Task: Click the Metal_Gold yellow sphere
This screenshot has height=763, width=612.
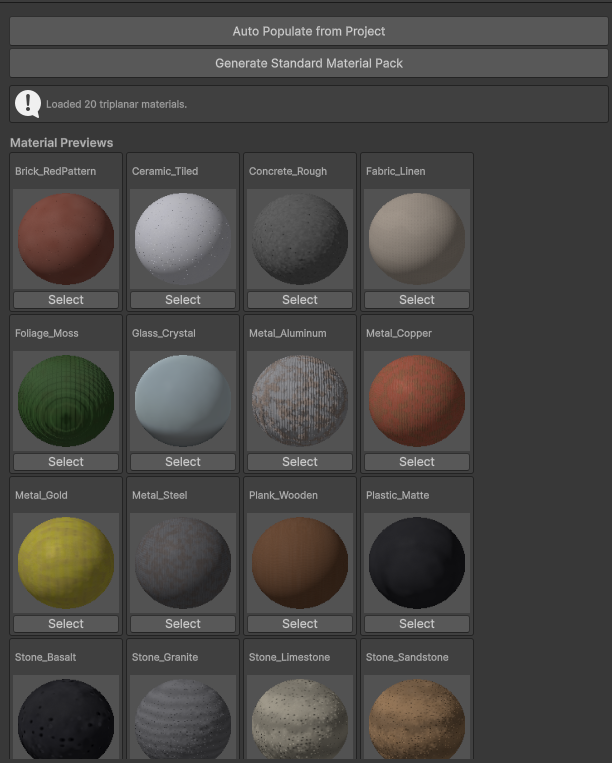Action: [66, 563]
